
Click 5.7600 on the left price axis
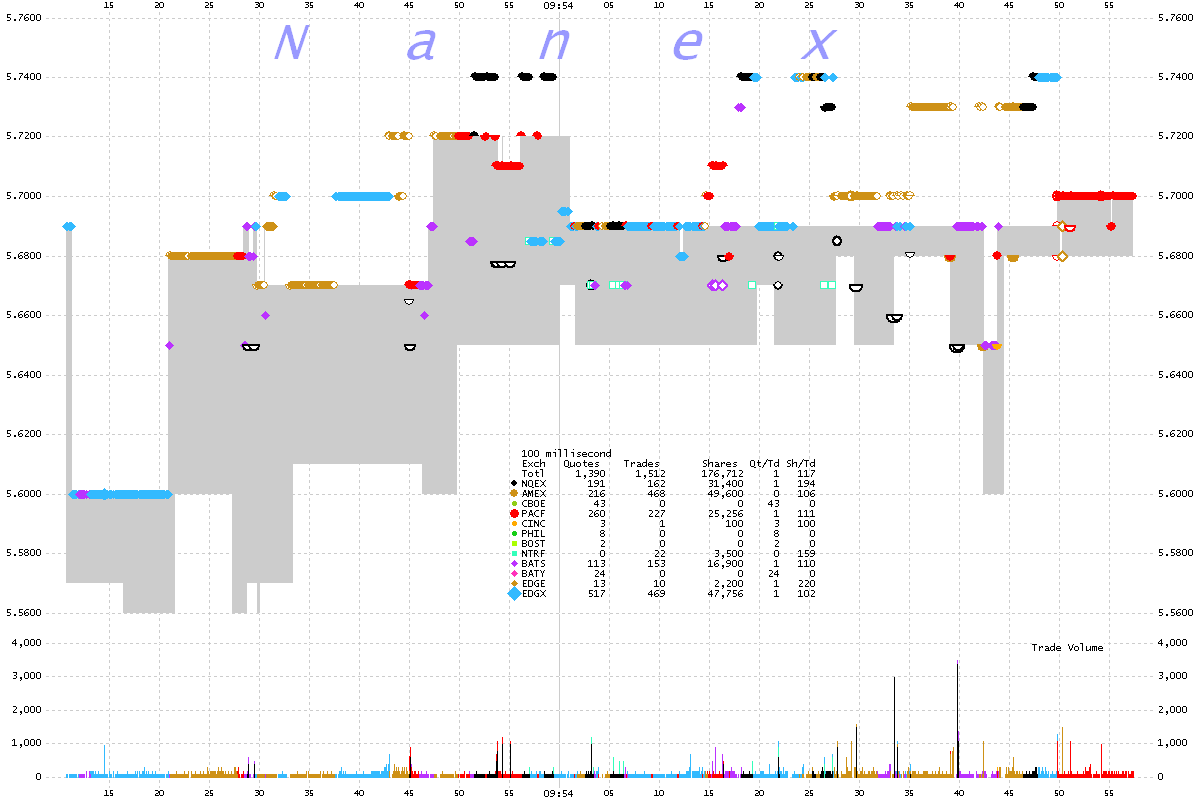(22, 18)
